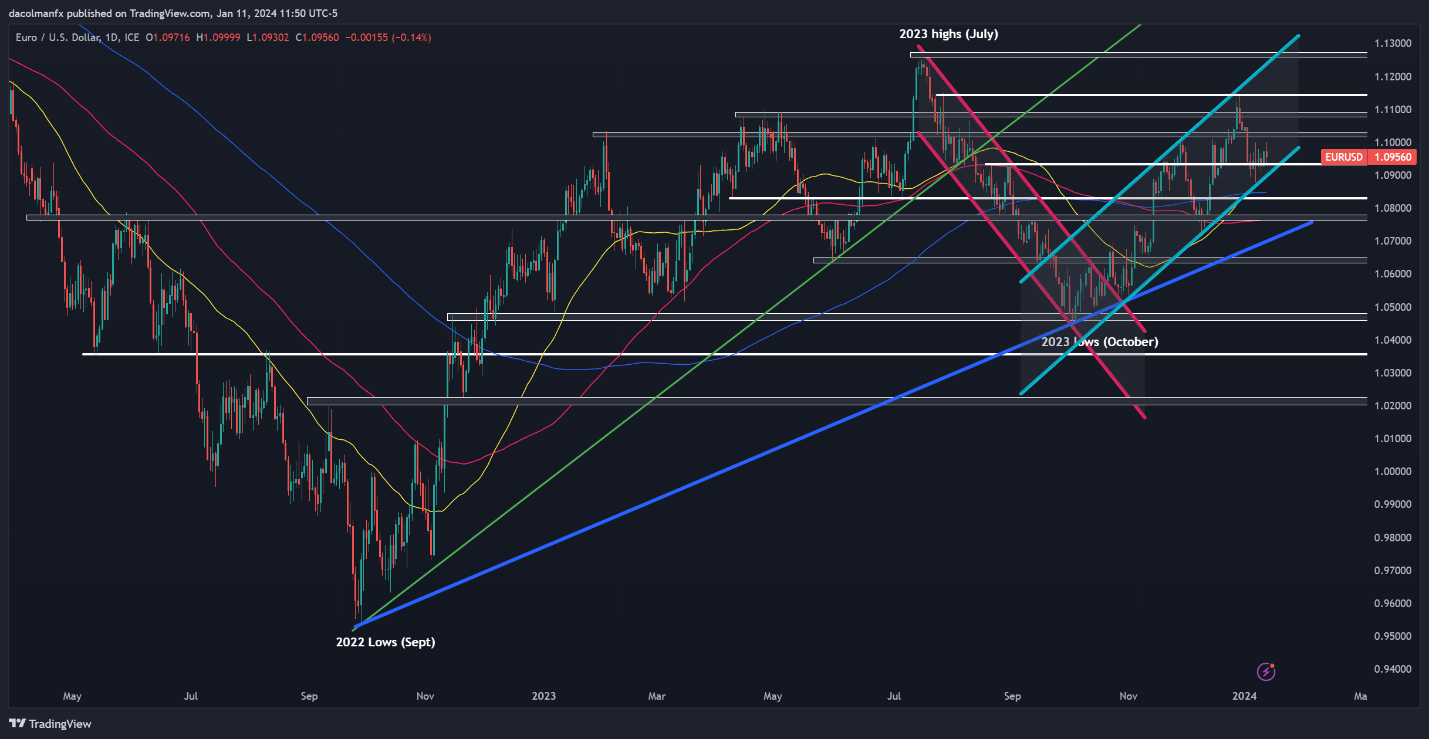Click the 2024 label on the time axis
Image resolution: width=1429 pixels, height=739 pixels.
[1244, 695]
